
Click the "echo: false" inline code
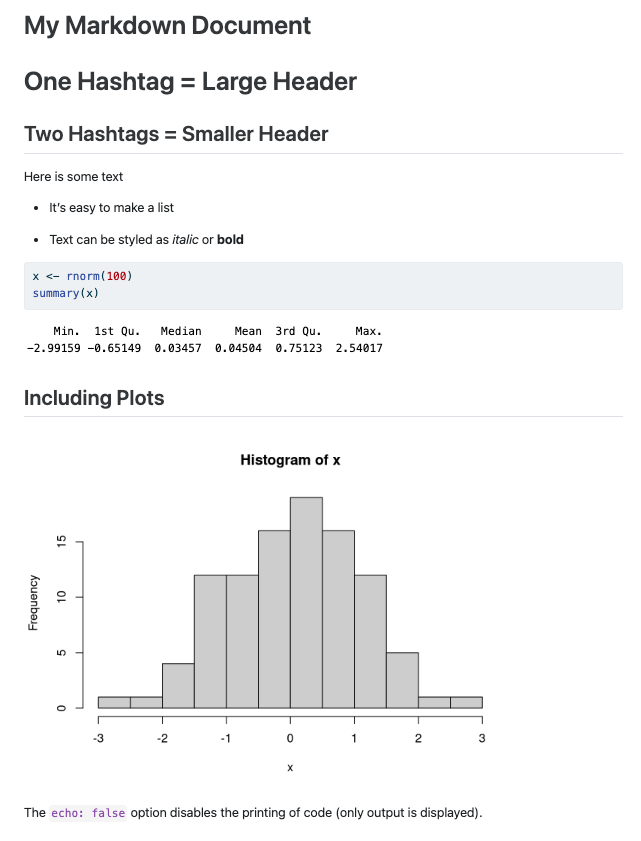click(88, 813)
